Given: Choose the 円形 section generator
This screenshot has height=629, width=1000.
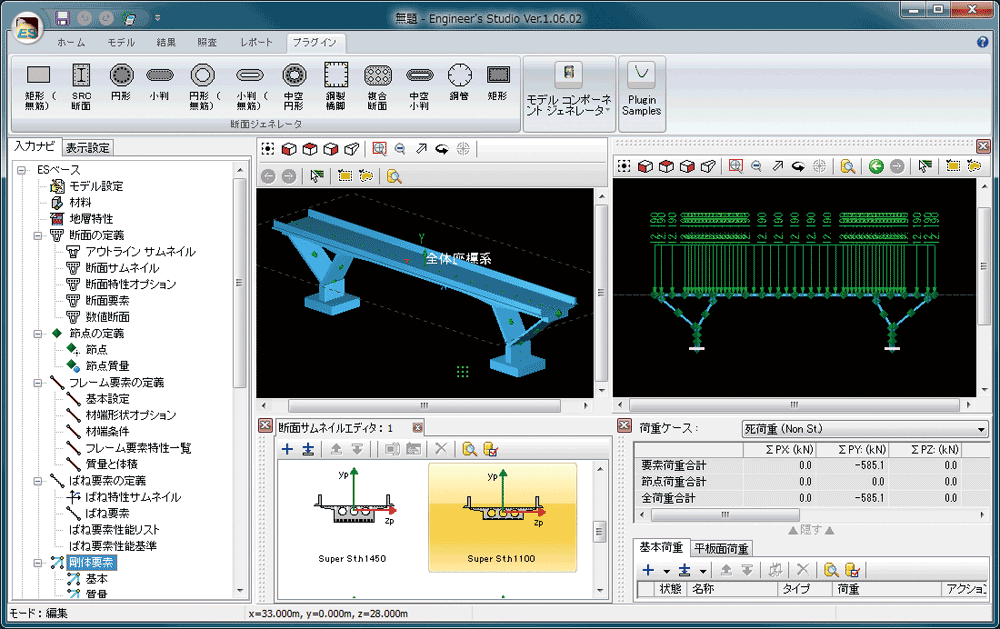Looking at the screenshot, I should click(121, 82).
